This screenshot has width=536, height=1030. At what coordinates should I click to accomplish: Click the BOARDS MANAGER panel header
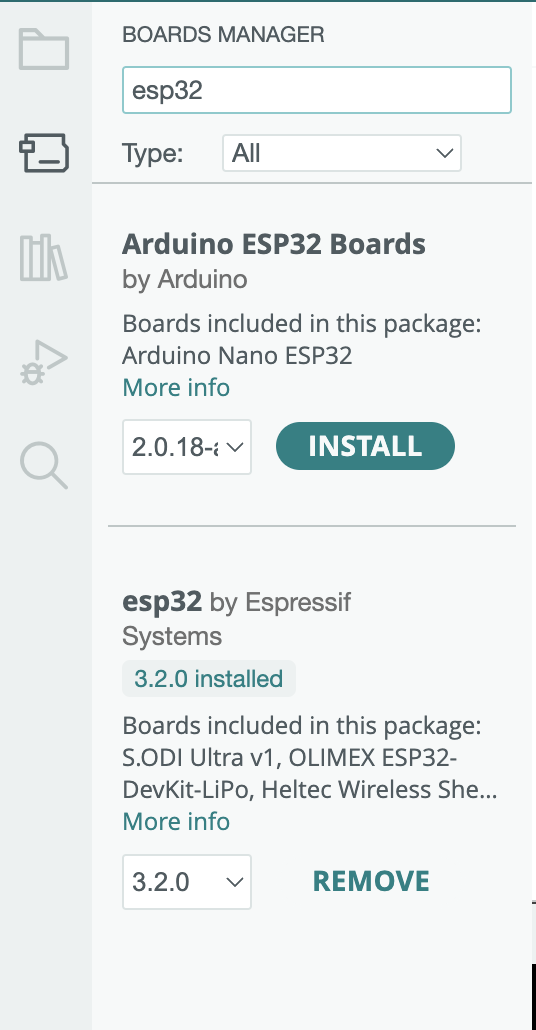point(223,35)
